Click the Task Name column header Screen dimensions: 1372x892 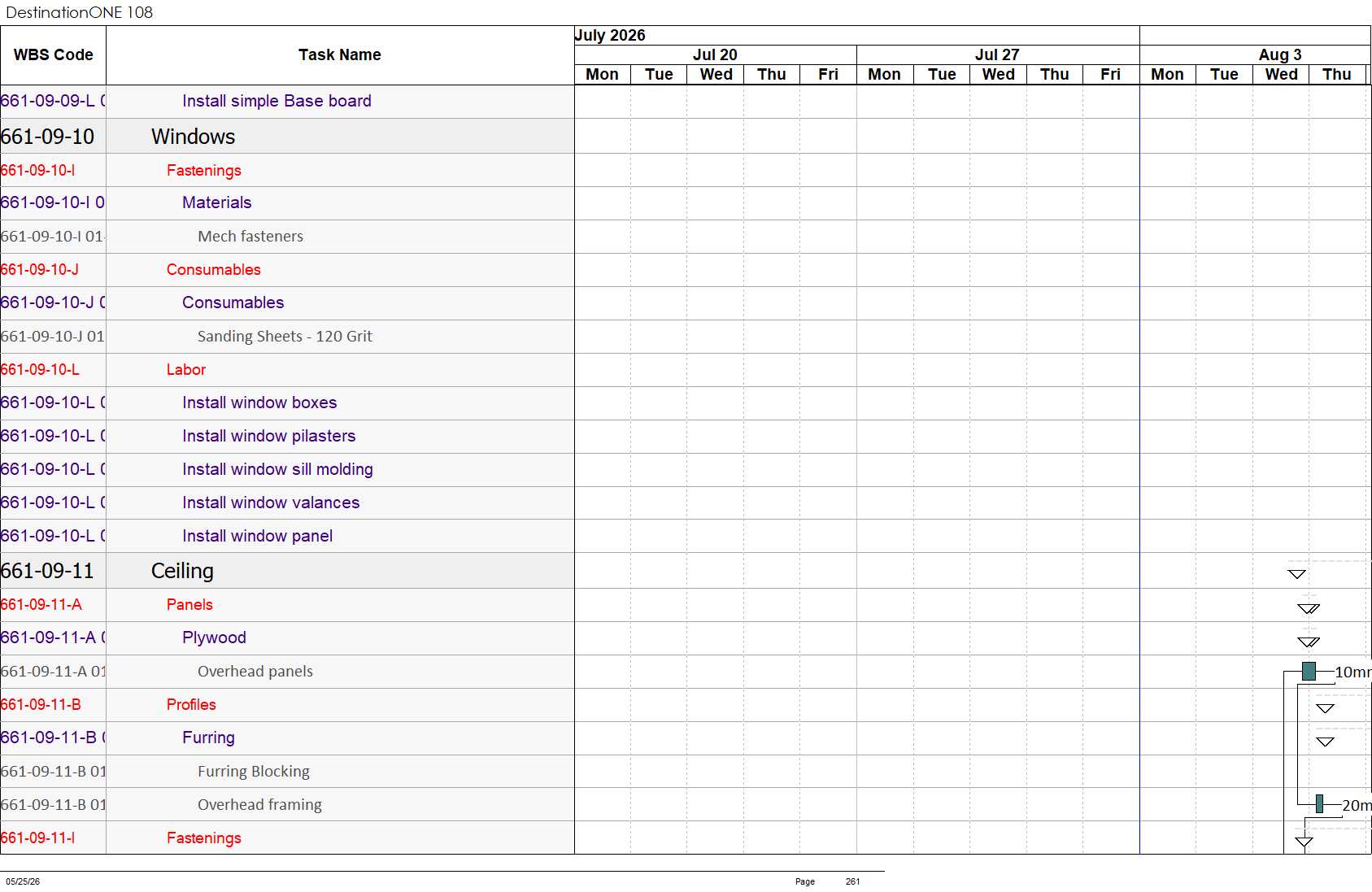click(339, 55)
